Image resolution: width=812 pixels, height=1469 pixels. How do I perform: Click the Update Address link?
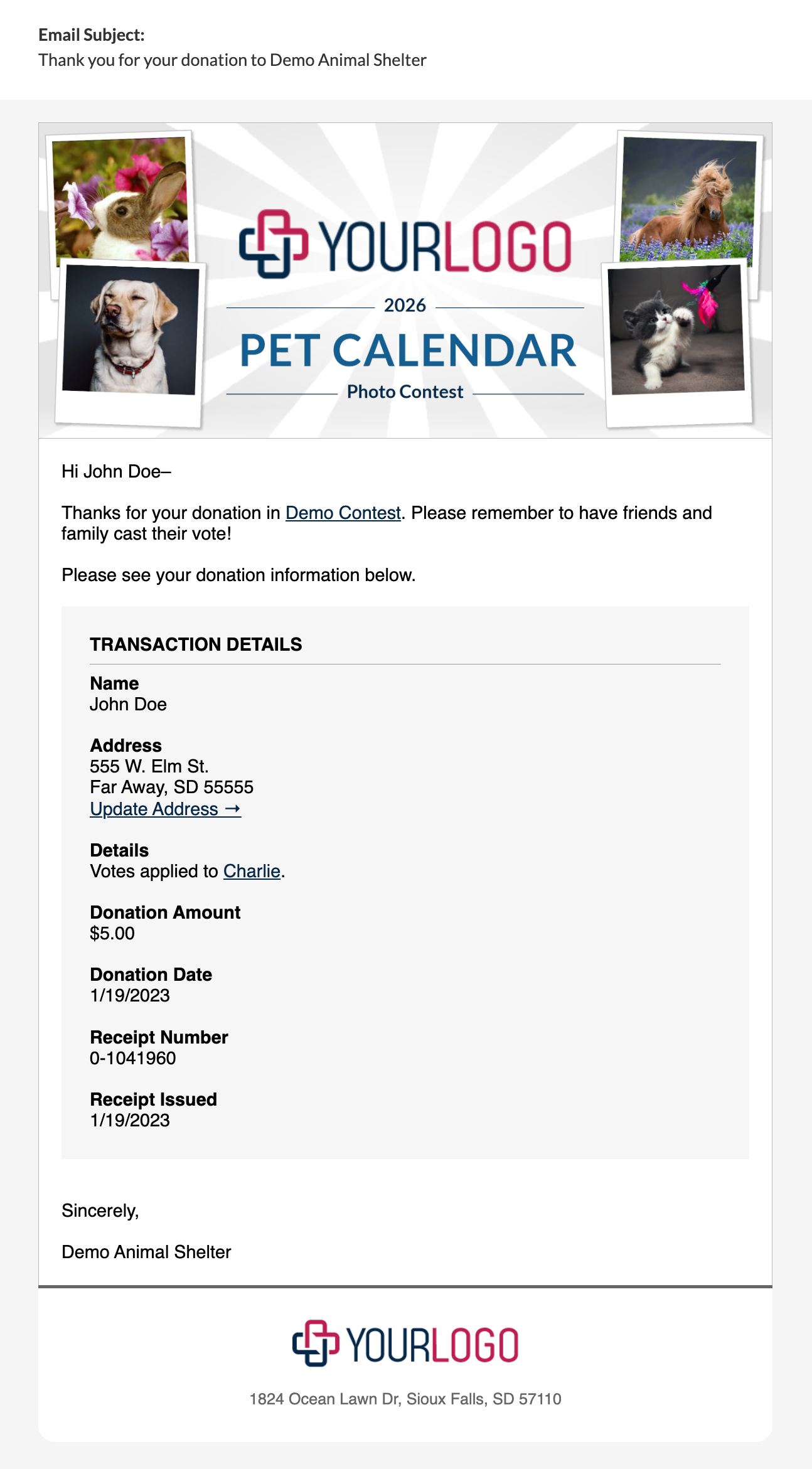point(165,809)
